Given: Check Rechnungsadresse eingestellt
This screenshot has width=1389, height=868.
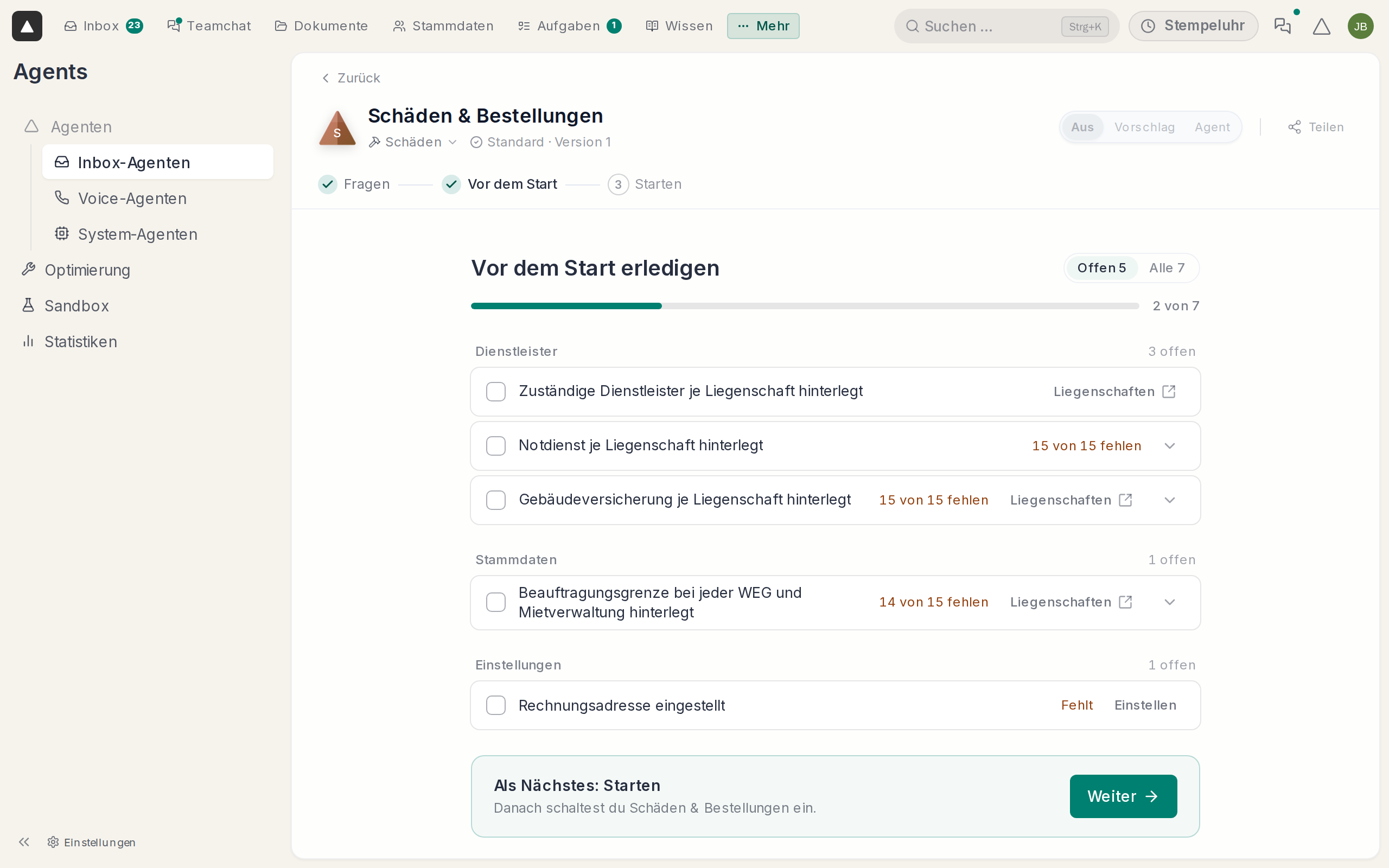Looking at the screenshot, I should click(496, 705).
